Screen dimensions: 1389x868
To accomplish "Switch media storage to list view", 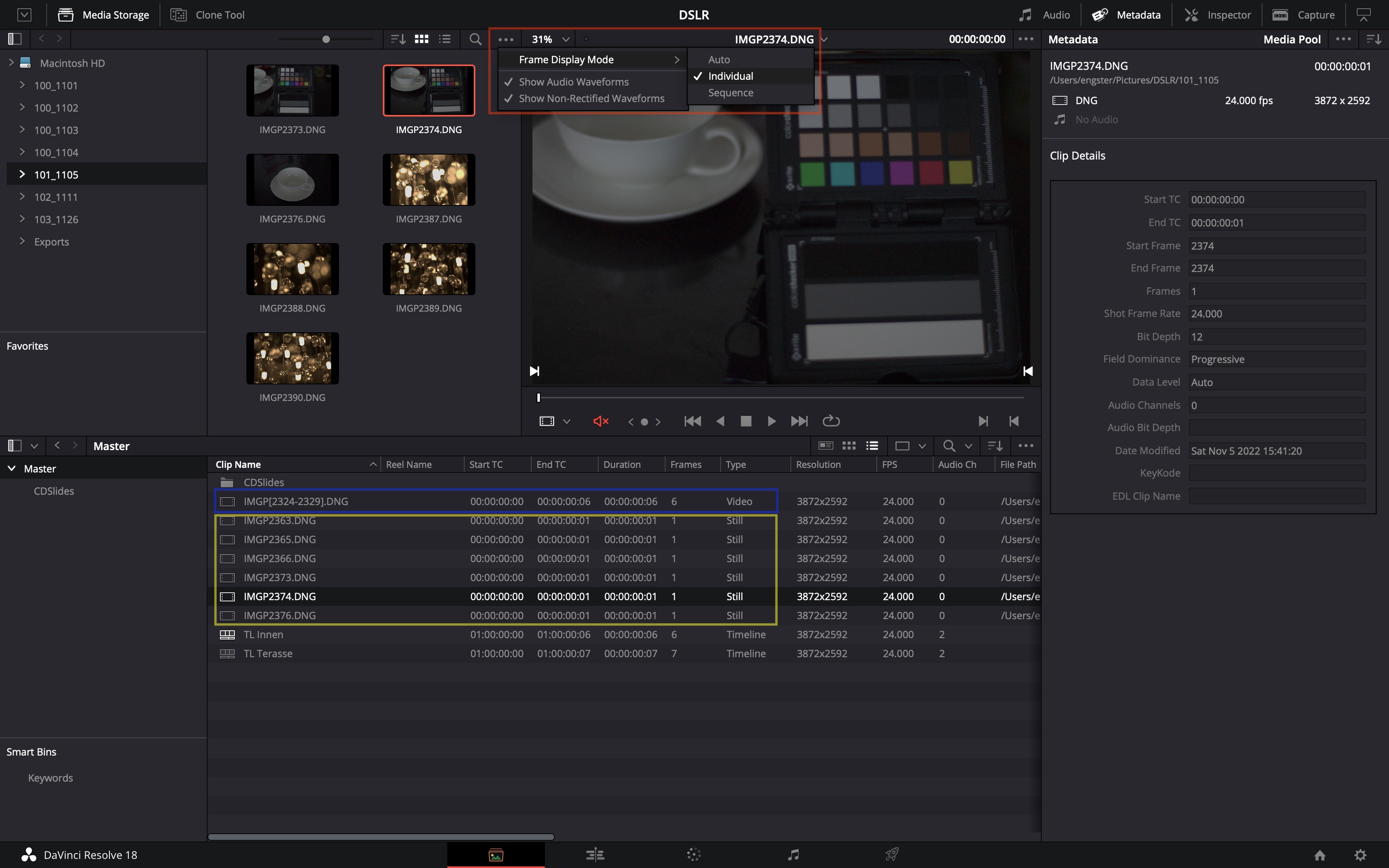I will tap(445, 39).
